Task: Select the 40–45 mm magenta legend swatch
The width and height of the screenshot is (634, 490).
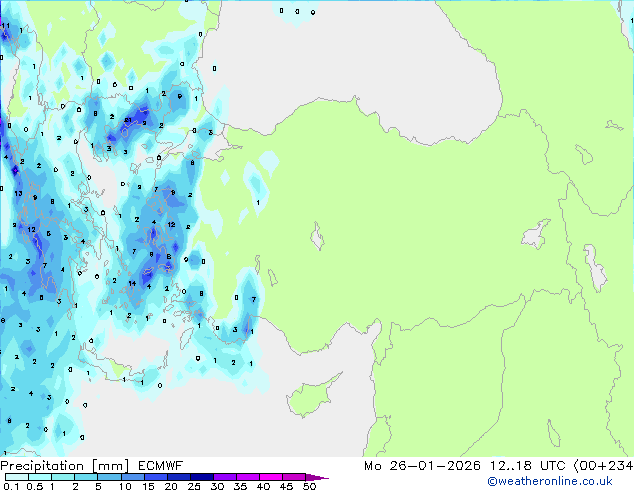Action: (271, 477)
